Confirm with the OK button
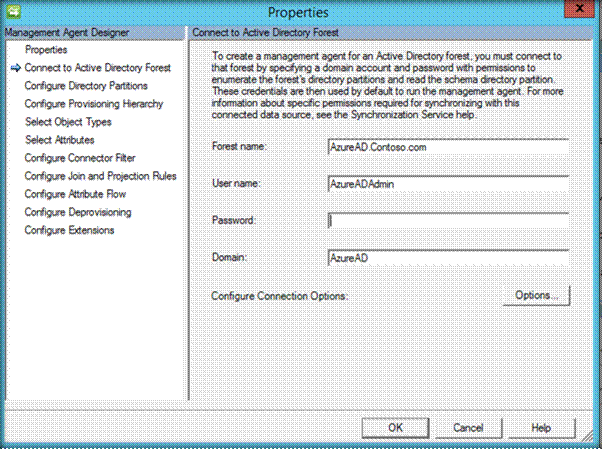 (395, 428)
